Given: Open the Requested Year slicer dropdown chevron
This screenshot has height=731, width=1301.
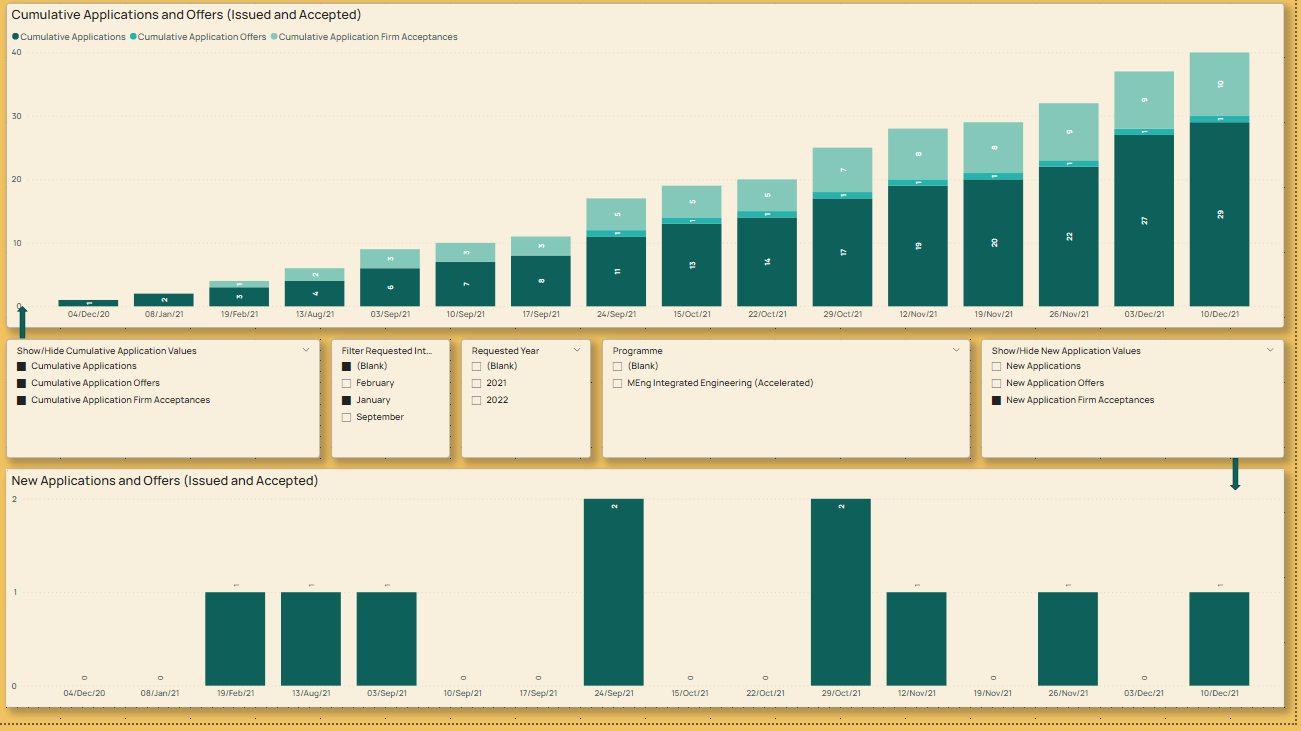Looking at the screenshot, I should click(x=577, y=351).
